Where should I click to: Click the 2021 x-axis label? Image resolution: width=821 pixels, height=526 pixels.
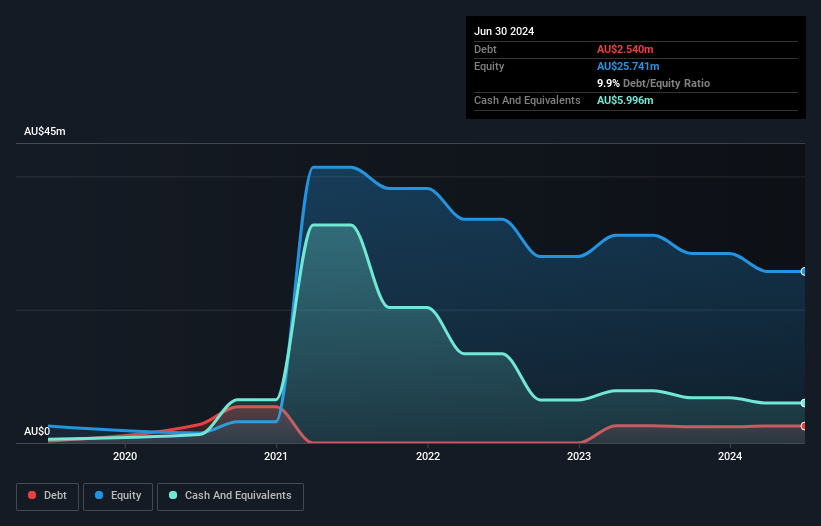[x=276, y=456]
